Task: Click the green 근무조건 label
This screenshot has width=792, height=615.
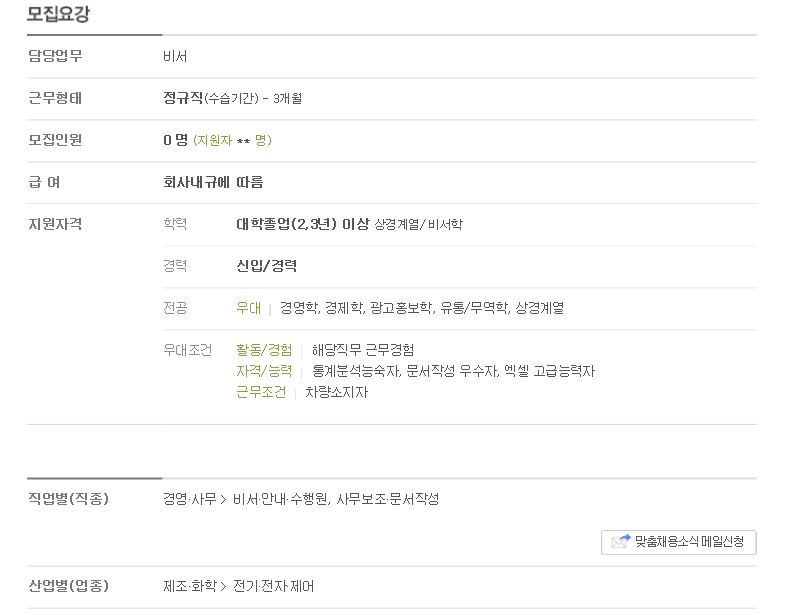Action: tap(261, 392)
